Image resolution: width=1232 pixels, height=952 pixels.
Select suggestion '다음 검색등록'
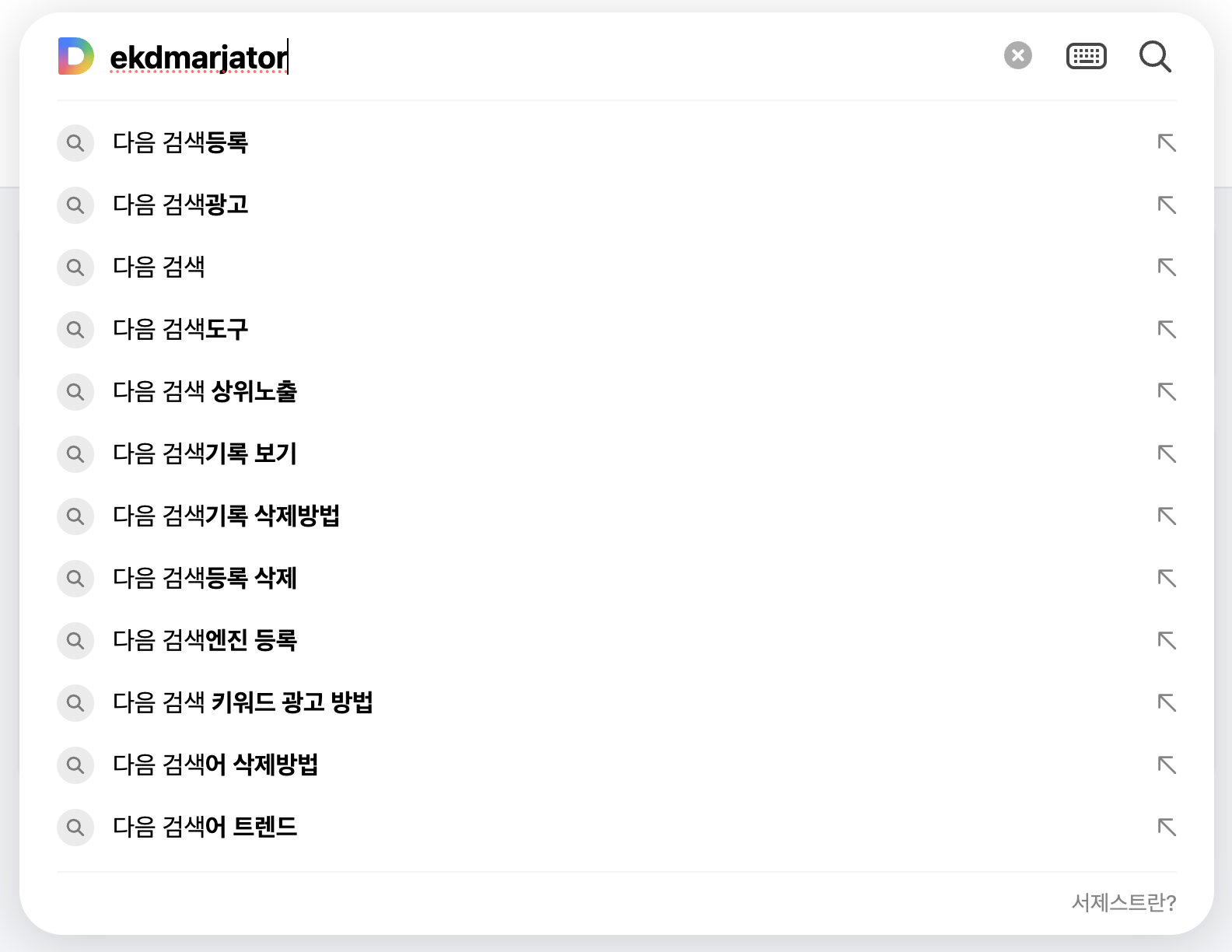180,142
